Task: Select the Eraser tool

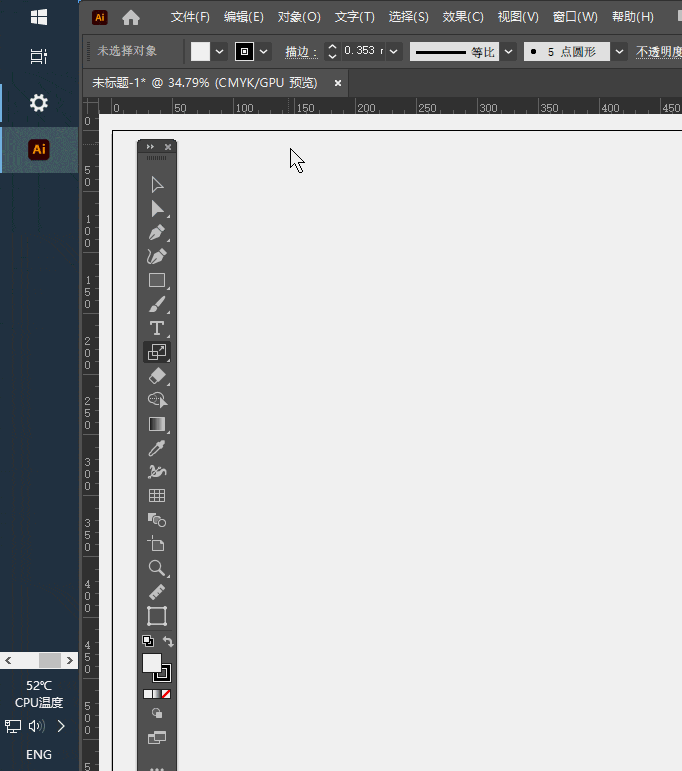Action: 157,376
